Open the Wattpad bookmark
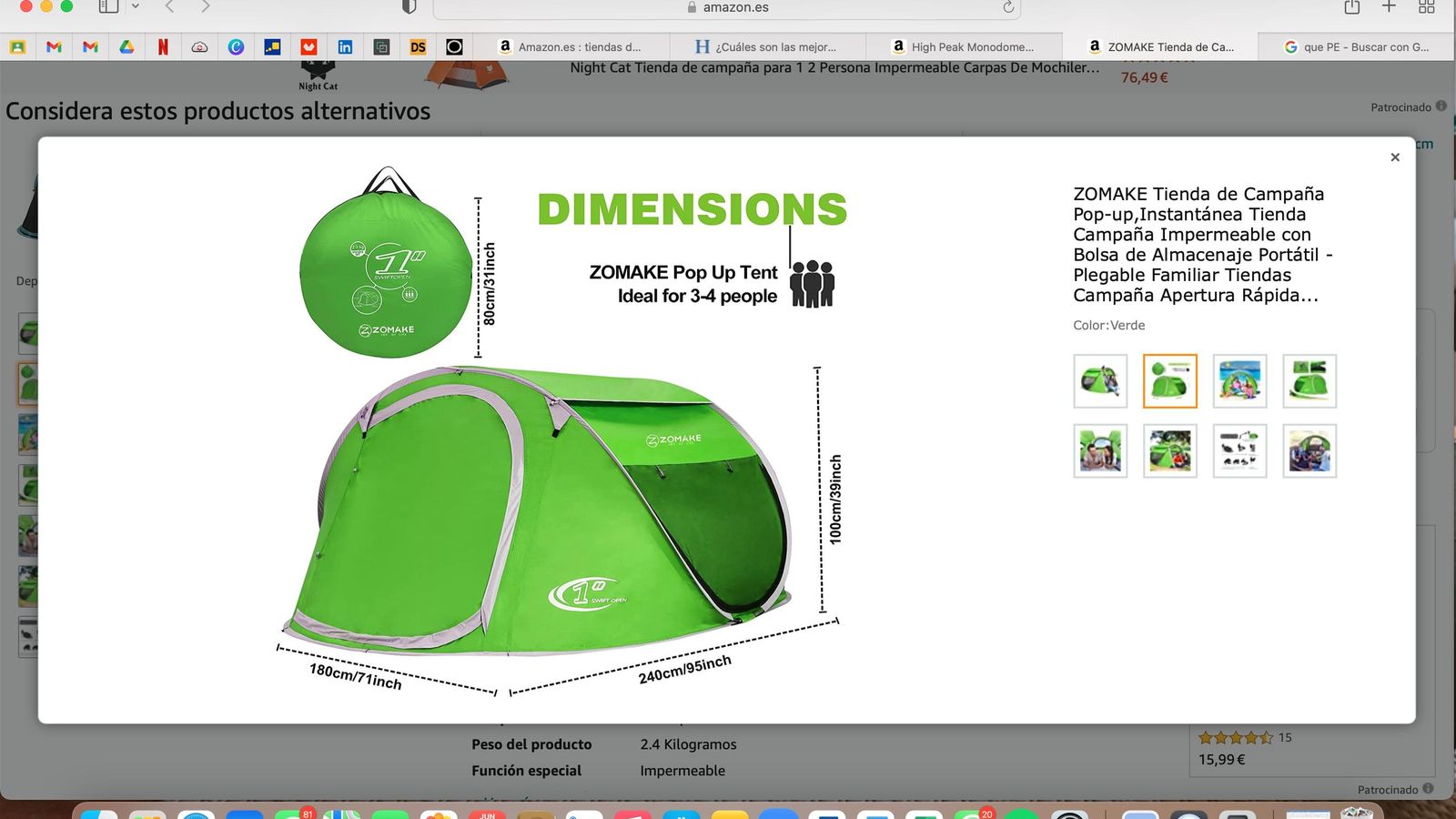This screenshot has width=1456, height=819. pos(308,46)
